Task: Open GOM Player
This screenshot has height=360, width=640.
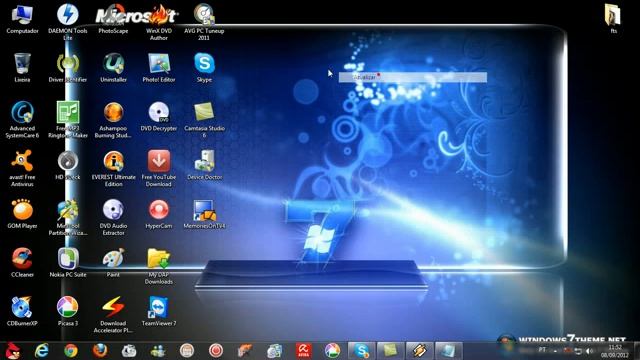Action: point(22,213)
